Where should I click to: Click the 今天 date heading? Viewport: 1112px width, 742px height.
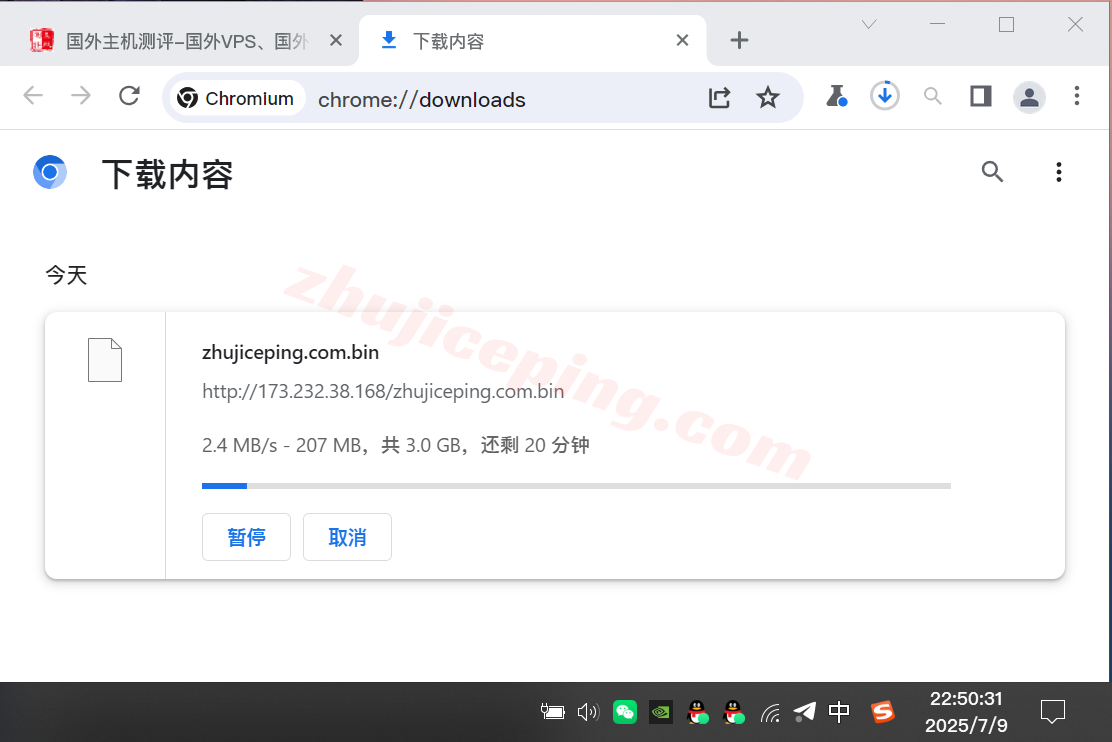click(x=66, y=275)
